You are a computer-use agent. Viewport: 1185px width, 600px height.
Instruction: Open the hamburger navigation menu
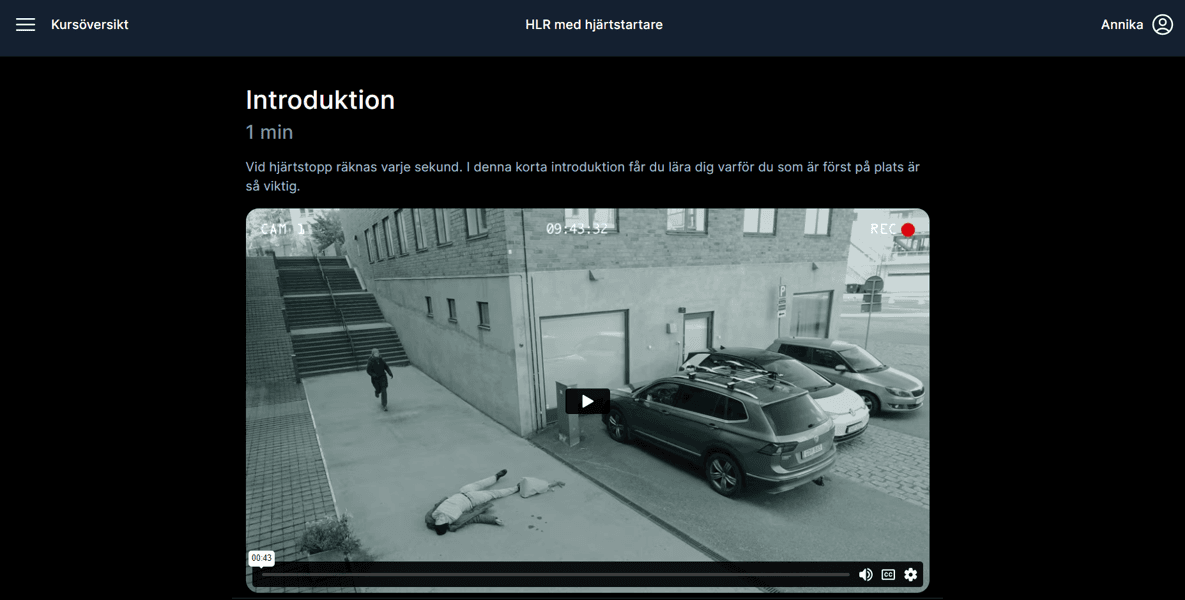click(x=25, y=25)
